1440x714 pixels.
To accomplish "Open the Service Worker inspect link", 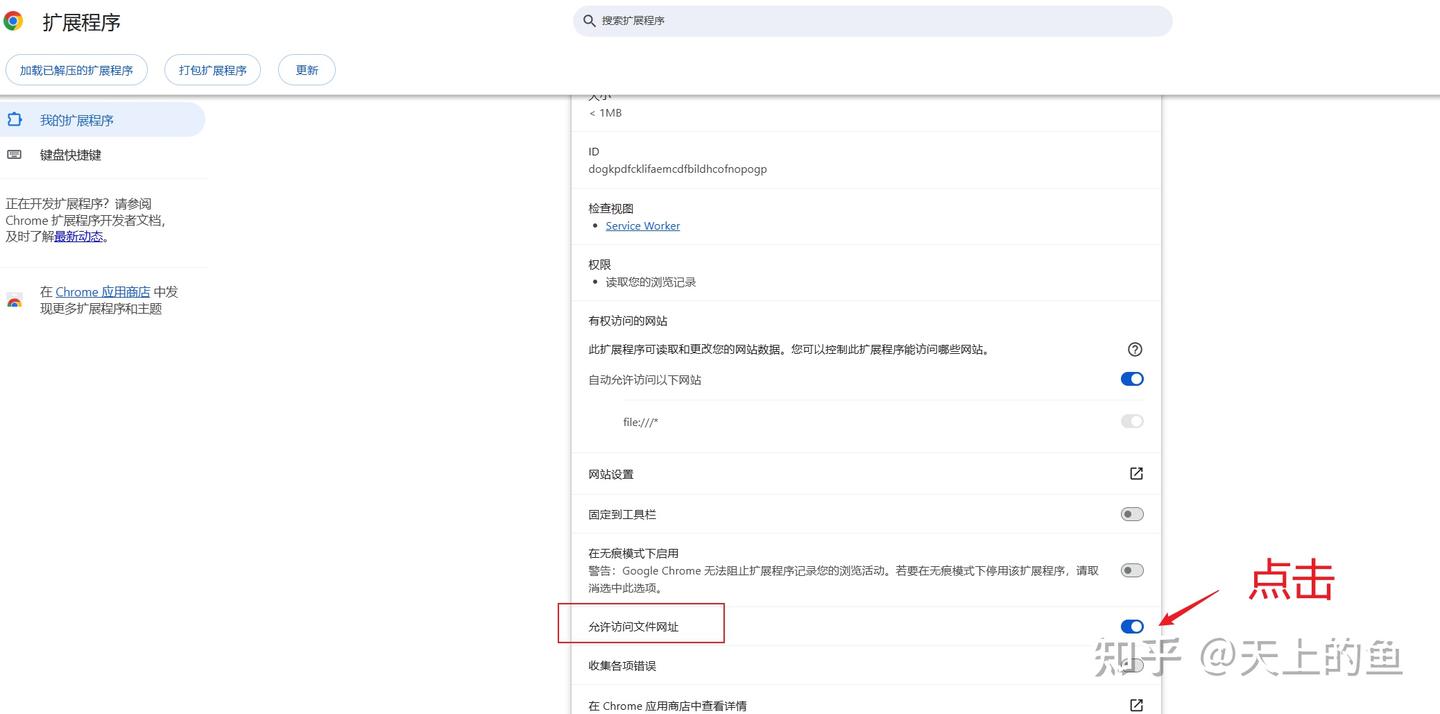I will pos(643,226).
